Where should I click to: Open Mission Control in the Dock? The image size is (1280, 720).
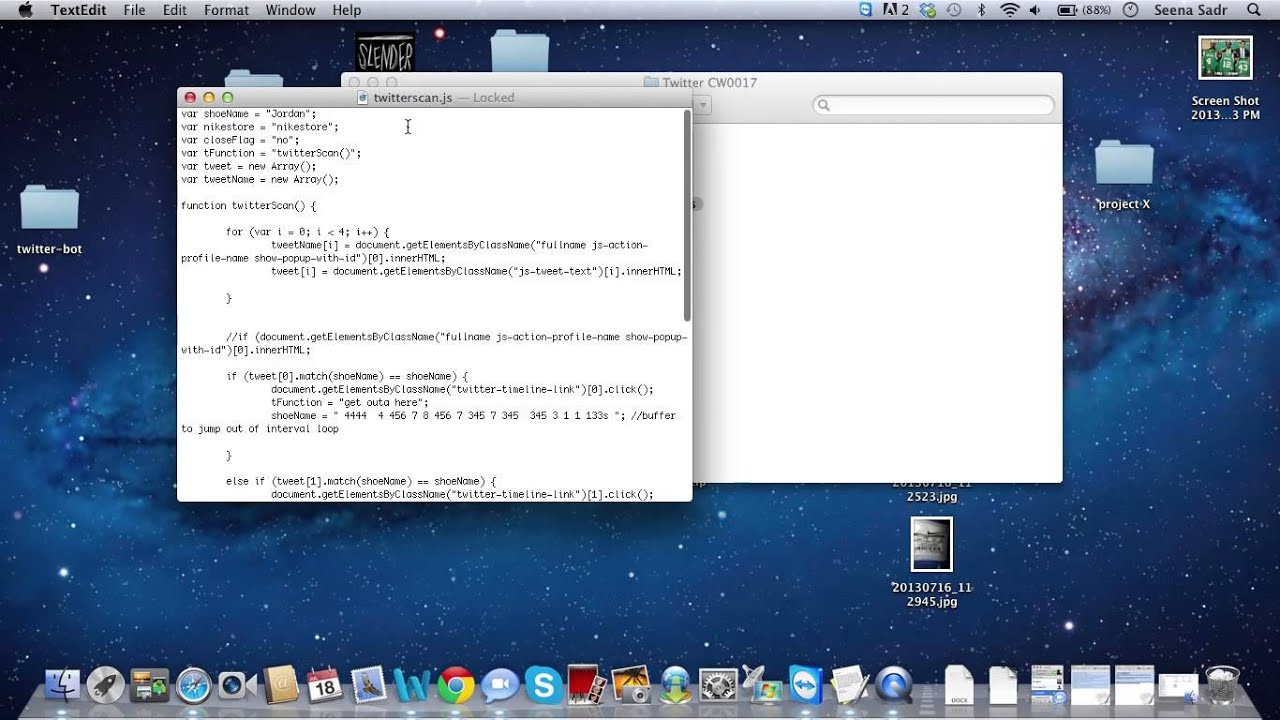click(x=149, y=685)
